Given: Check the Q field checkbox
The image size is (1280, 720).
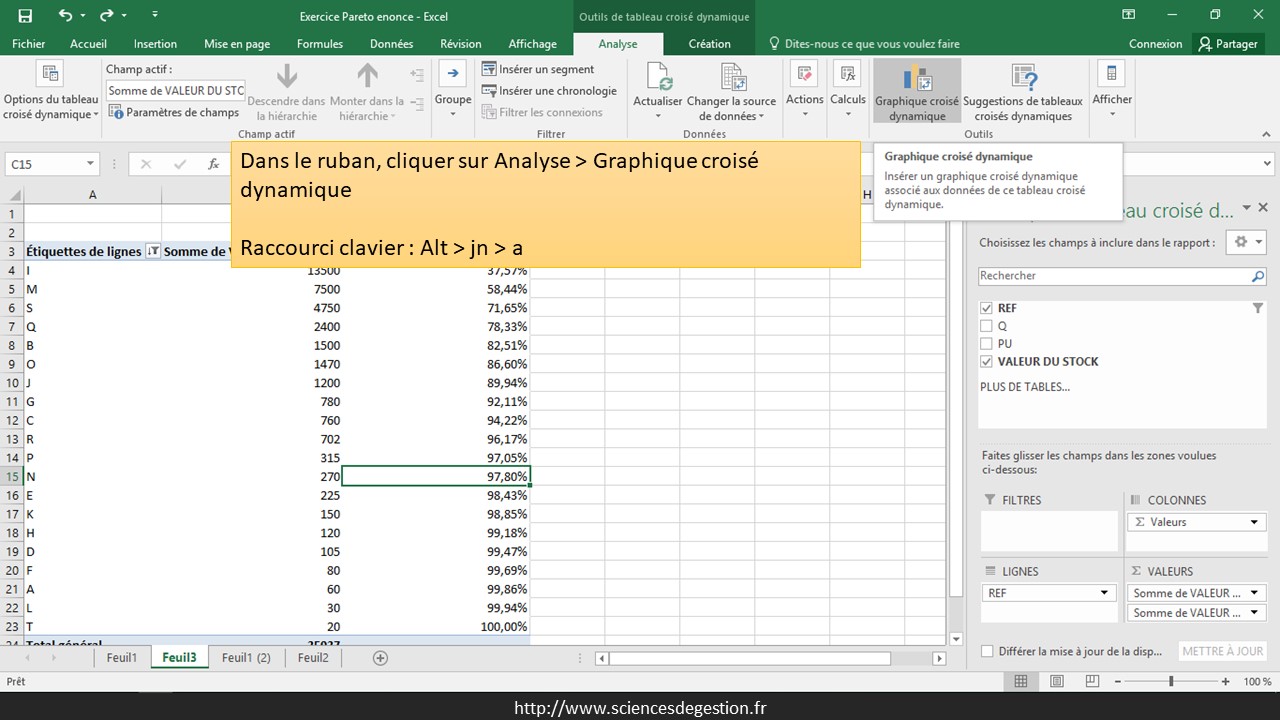Looking at the screenshot, I should coord(987,326).
